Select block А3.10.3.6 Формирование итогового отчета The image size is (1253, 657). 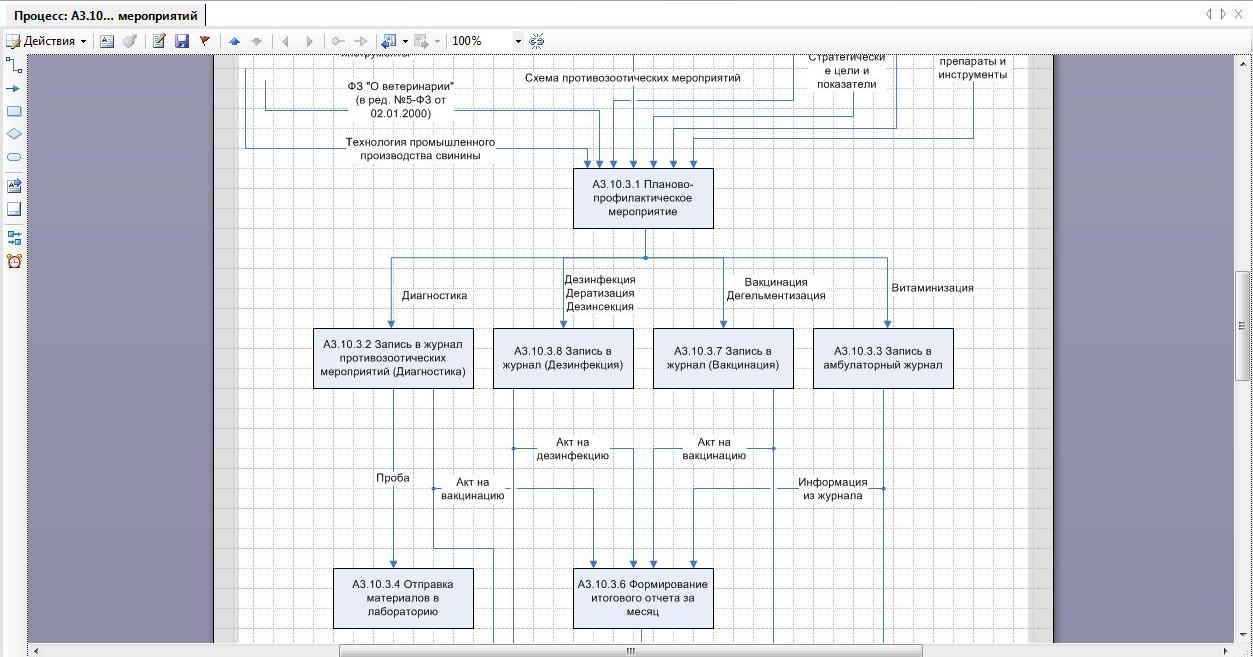[643, 598]
